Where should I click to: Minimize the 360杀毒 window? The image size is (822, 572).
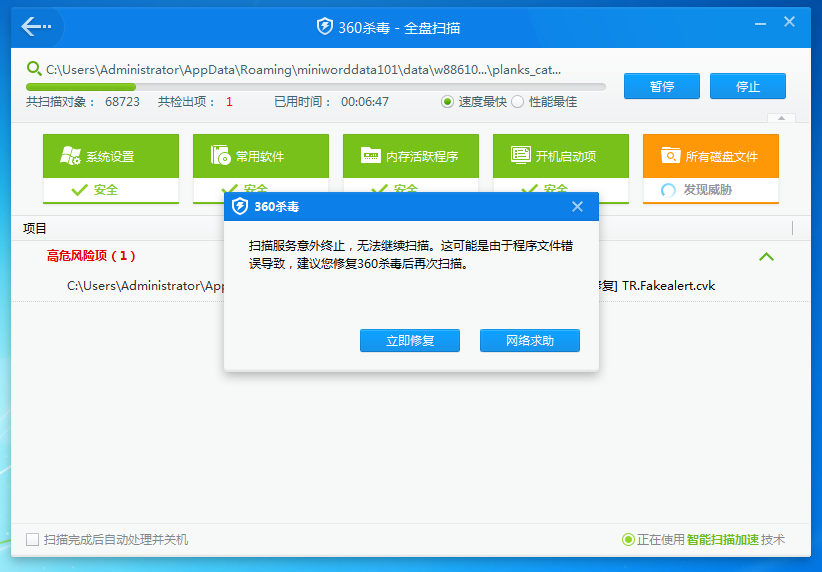pyautogui.click(x=760, y=24)
